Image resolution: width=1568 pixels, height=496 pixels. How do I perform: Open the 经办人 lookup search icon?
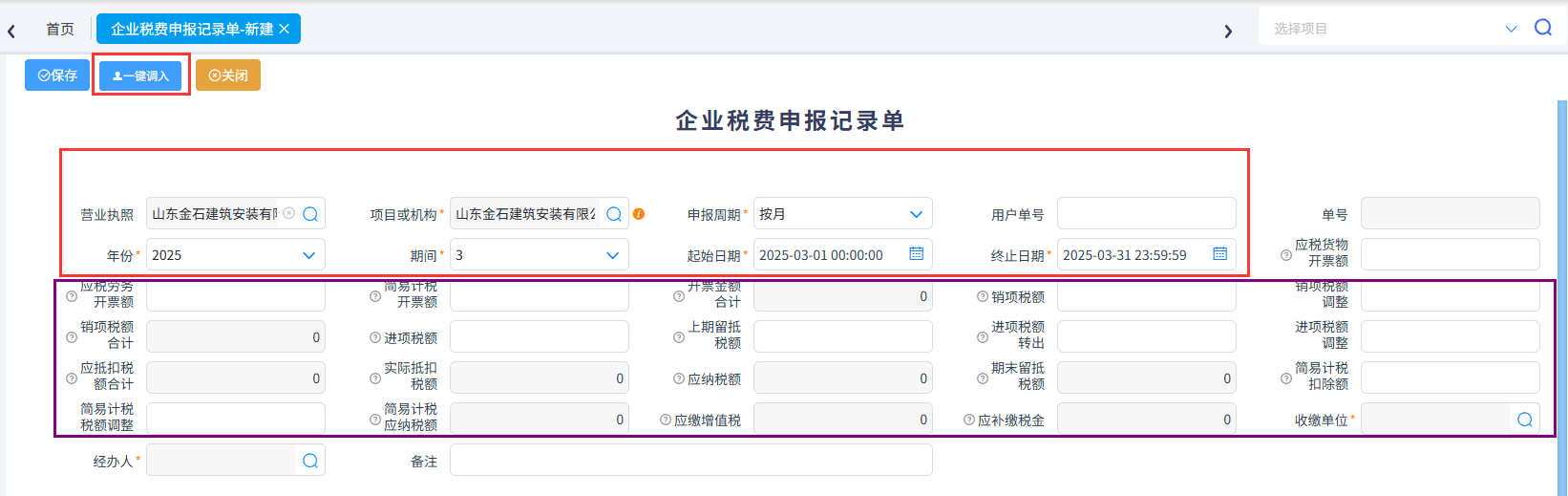(310, 461)
